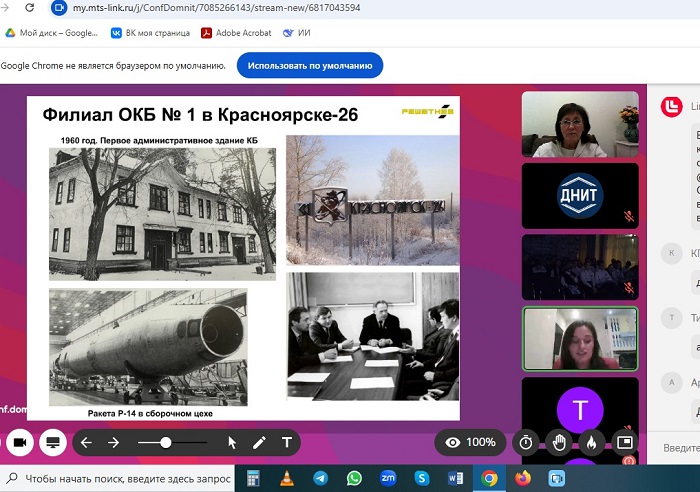This screenshot has width=700, height=492.
Task: Click the Использовать по умолчанию button
Action: tap(309, 66)
